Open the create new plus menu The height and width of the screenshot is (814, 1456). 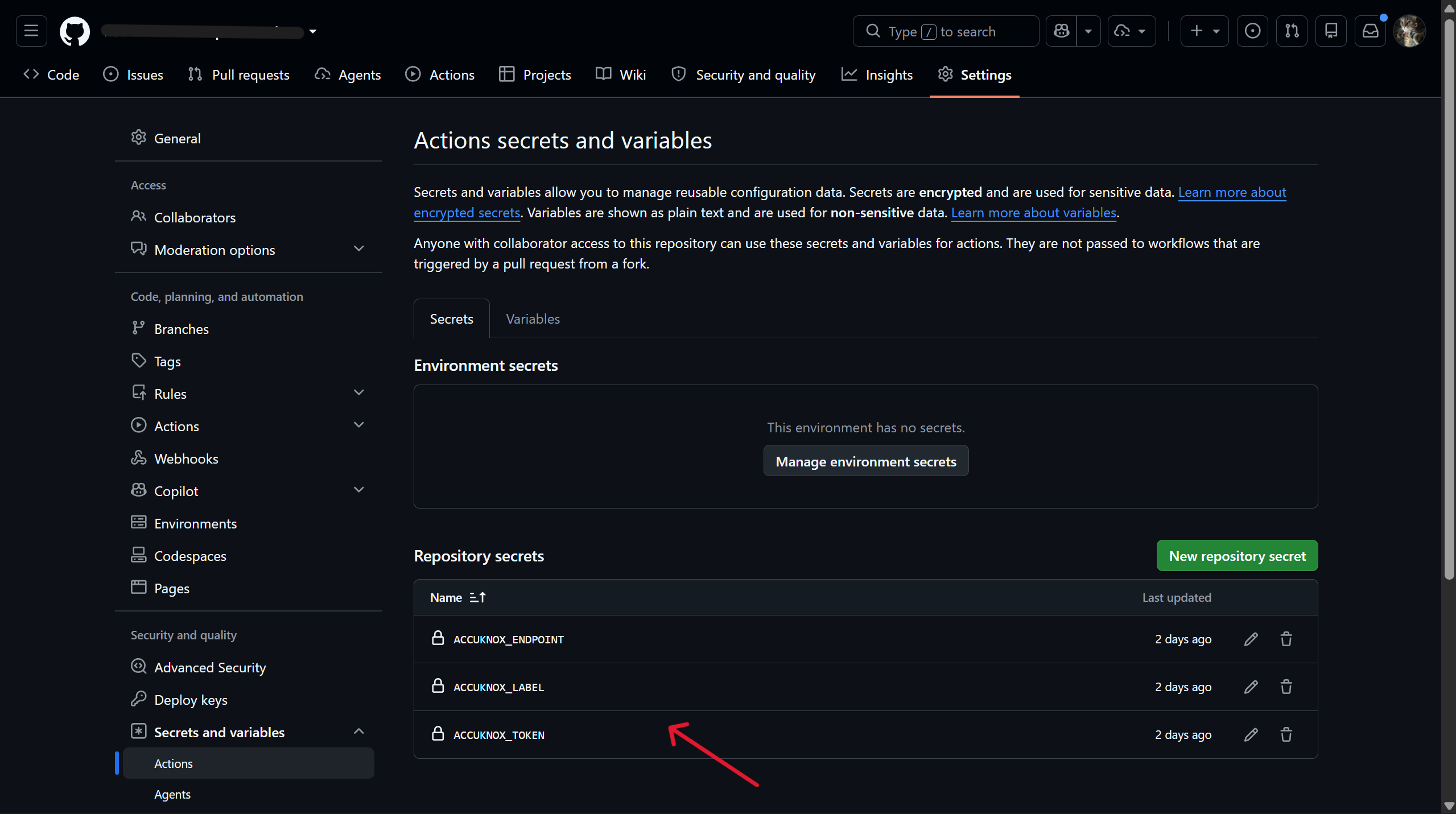(1205, 31)
